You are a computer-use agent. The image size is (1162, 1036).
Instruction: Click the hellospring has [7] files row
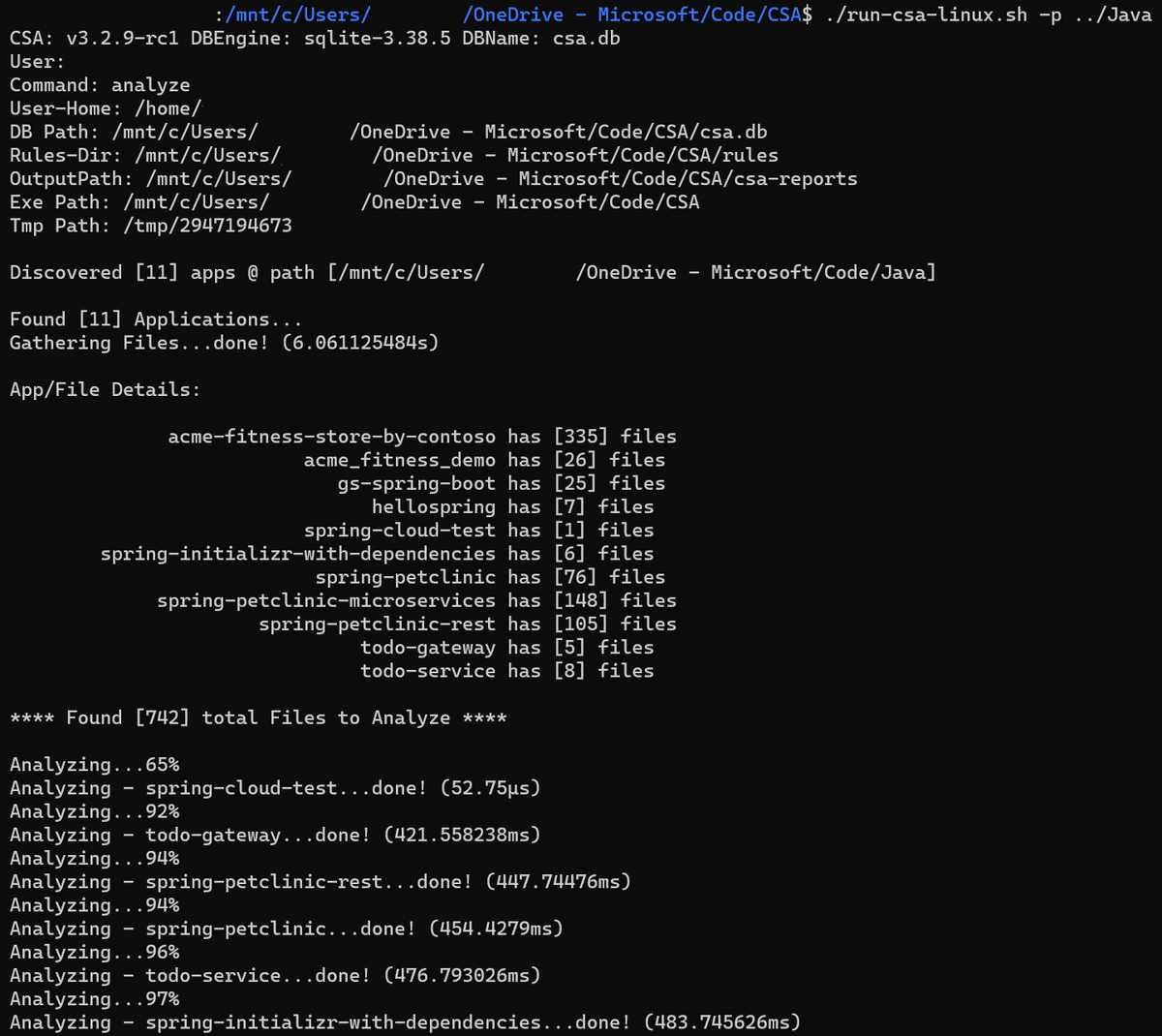(x=512, y=506)
